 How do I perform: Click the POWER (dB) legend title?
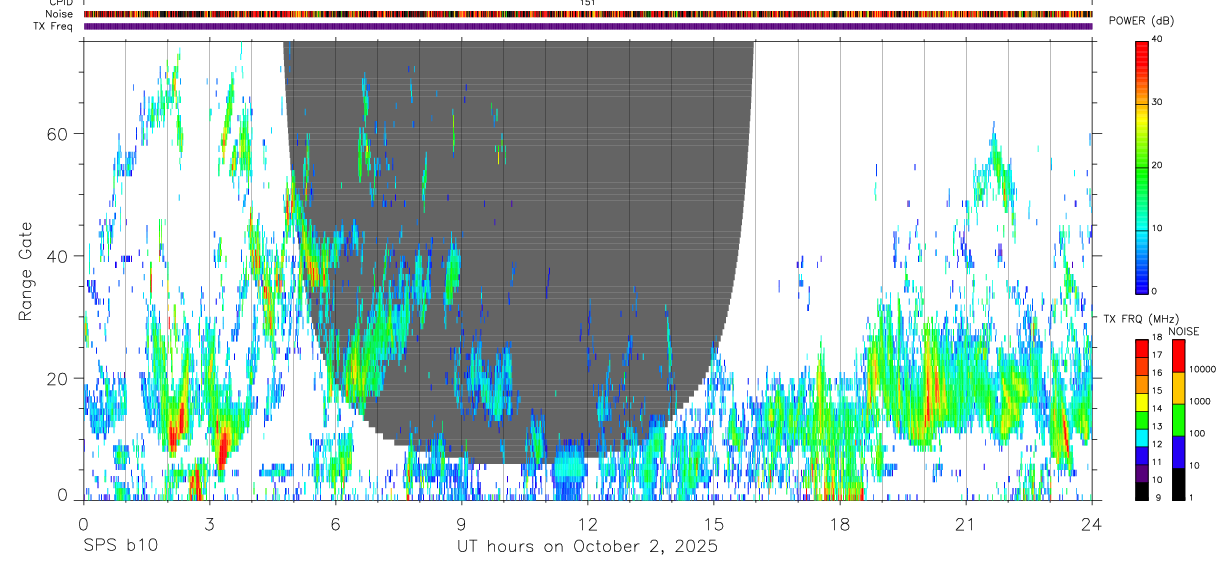pos(1141,23)
